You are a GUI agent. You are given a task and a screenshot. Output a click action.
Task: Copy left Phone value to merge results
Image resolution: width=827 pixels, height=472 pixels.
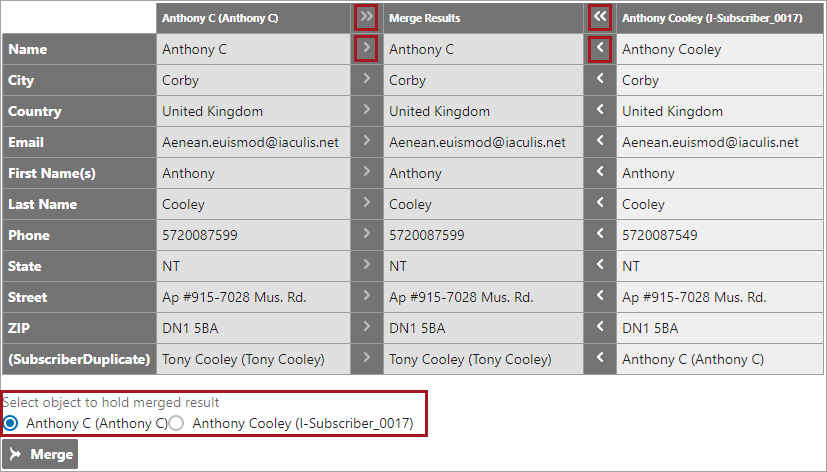click(366, 234)
